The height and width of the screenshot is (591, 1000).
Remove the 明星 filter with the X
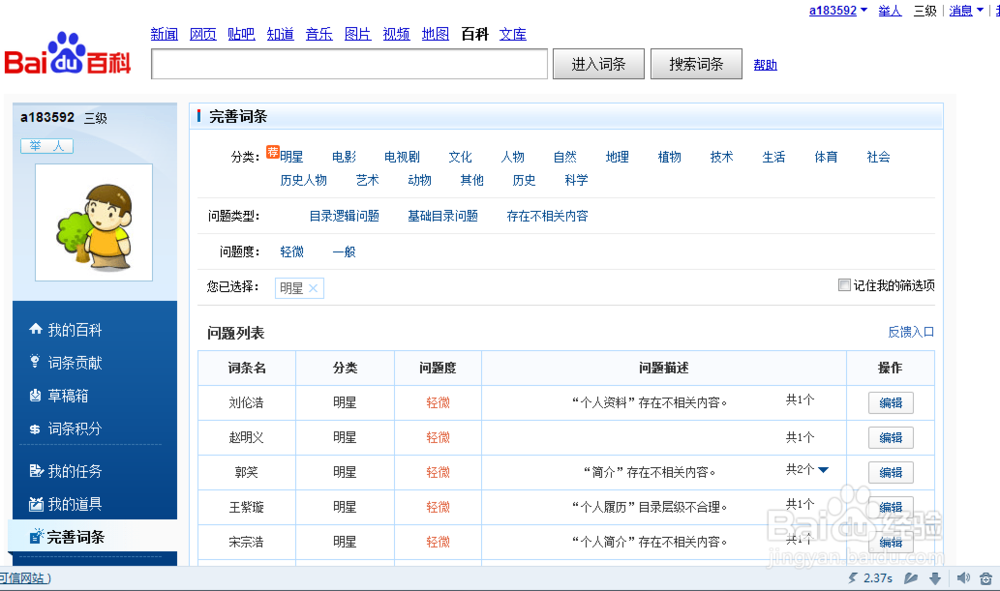coord(313,288)
